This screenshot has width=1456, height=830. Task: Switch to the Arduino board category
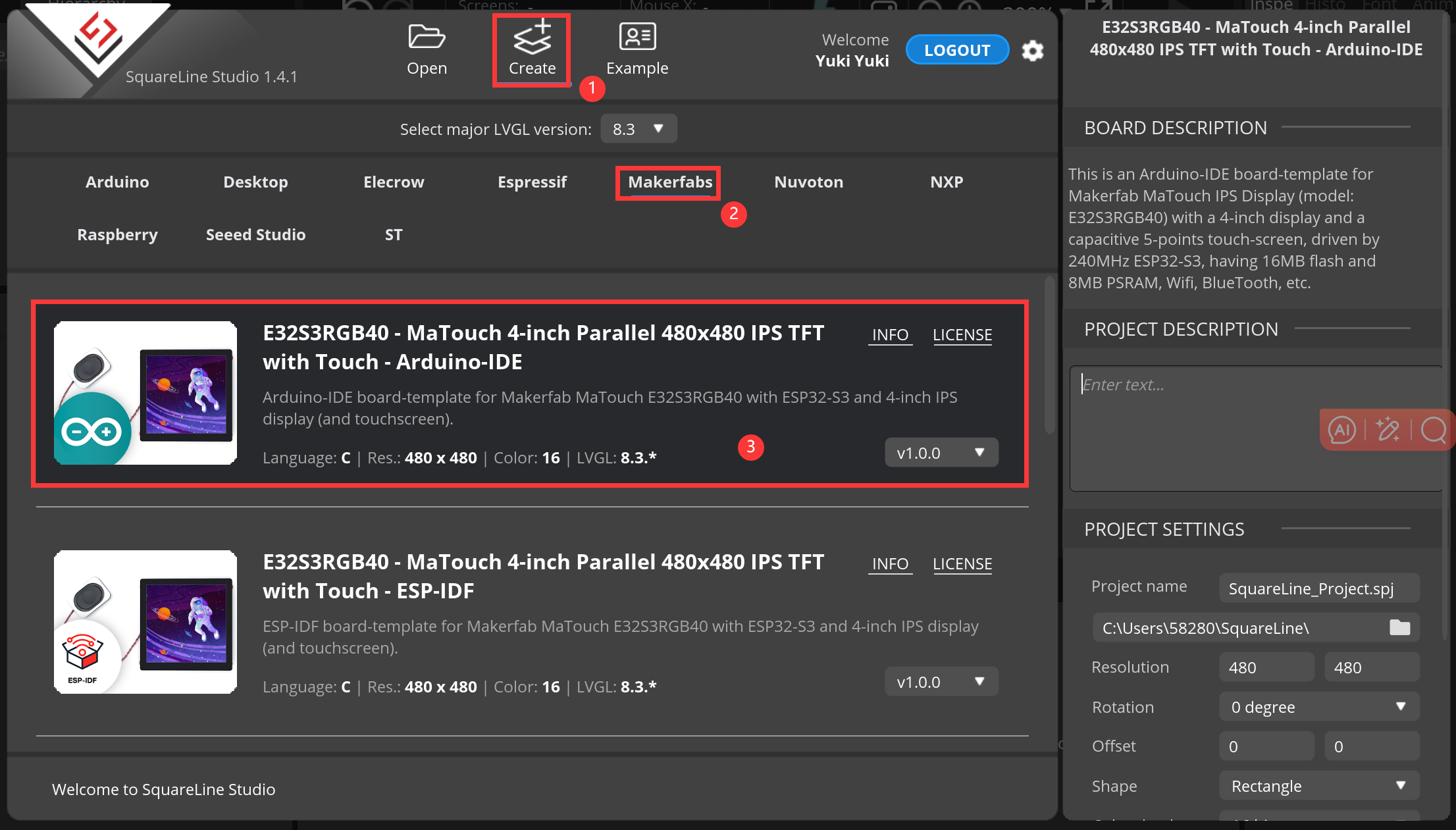117,182
